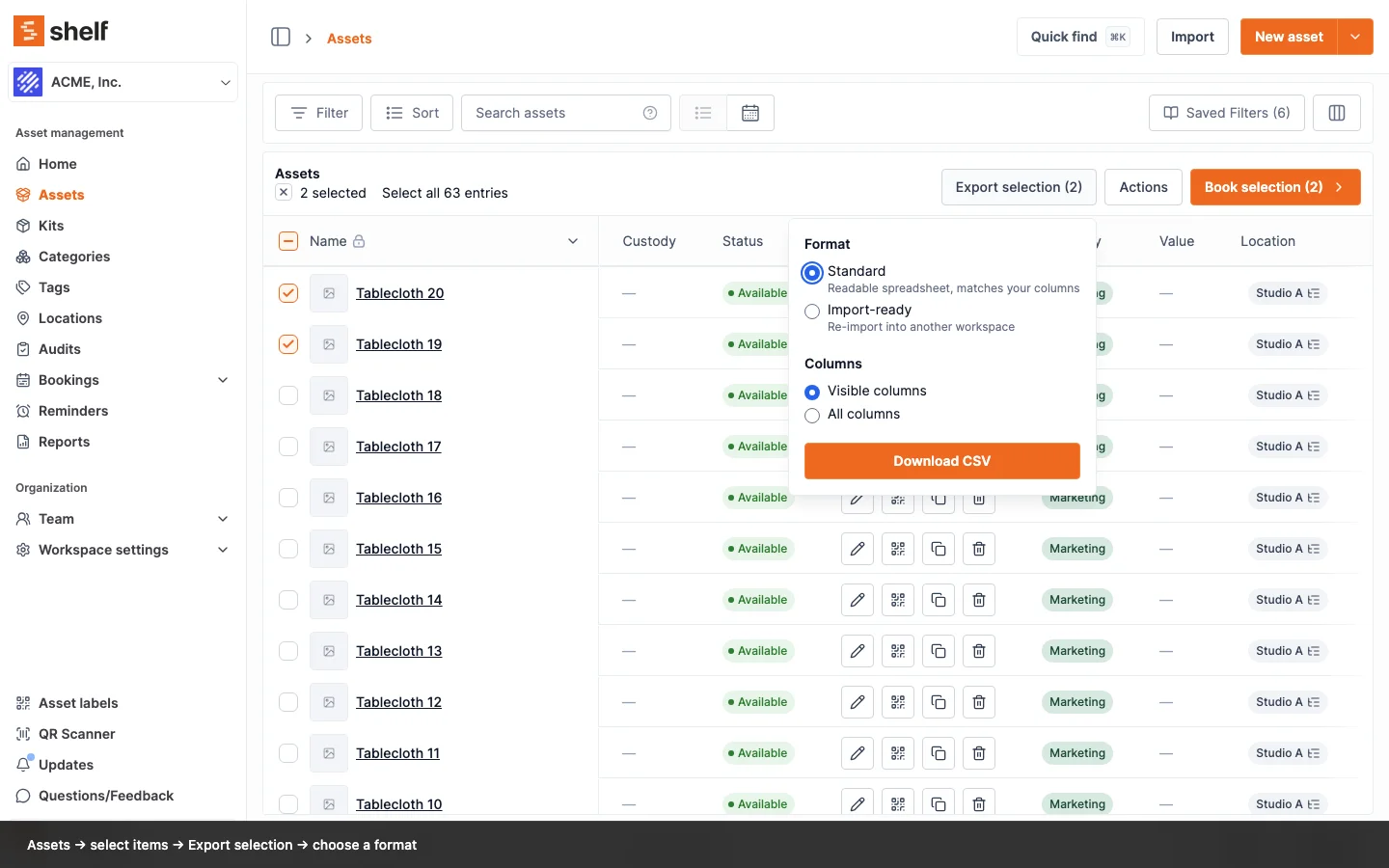Click the Filter button
The width and height of the screenshot is (1389, 868).
click(318, 113)
